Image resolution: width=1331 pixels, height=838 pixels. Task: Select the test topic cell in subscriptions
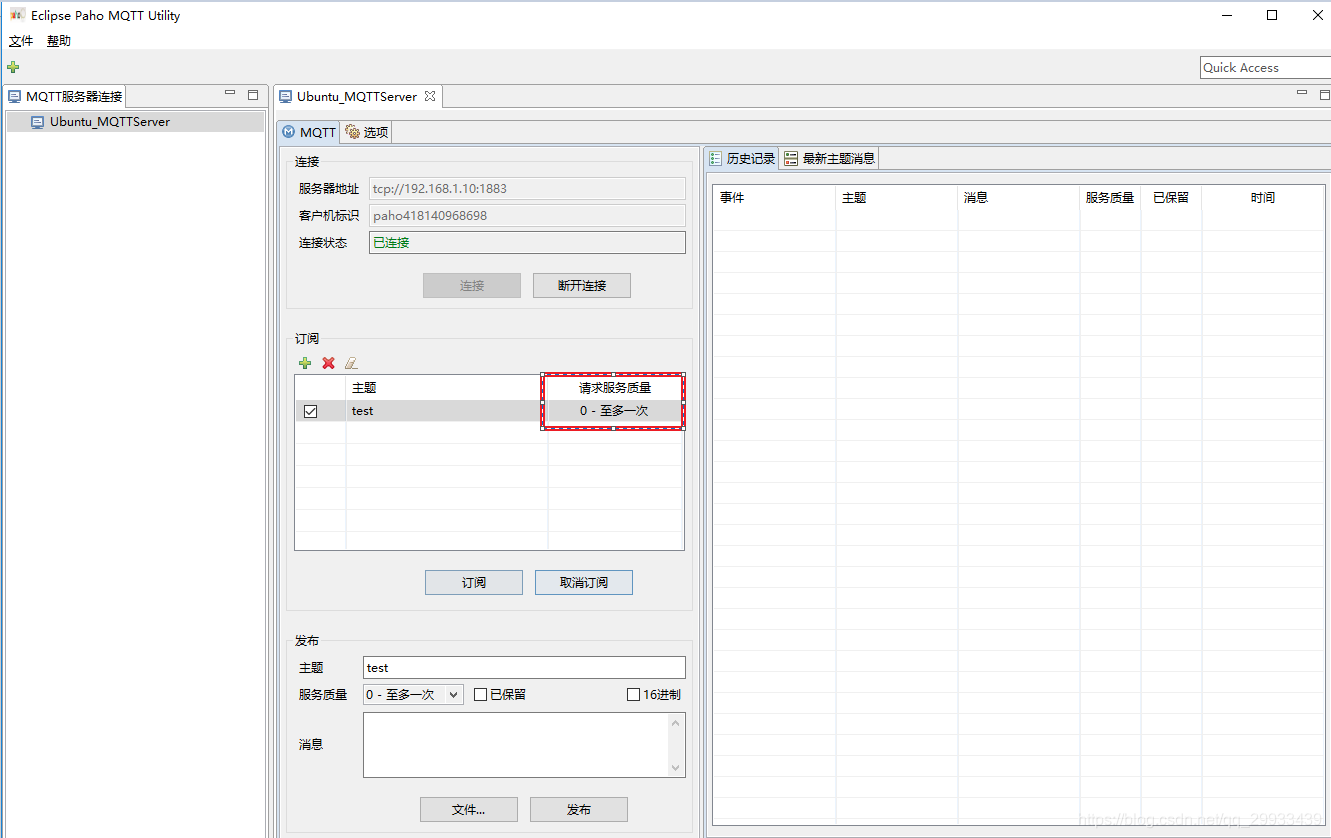pos(446,411)
